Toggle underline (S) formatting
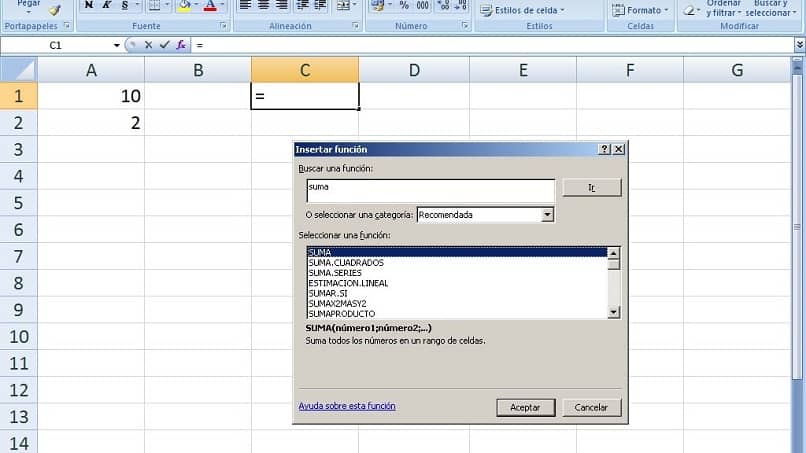806x453 pixels. 124,5
